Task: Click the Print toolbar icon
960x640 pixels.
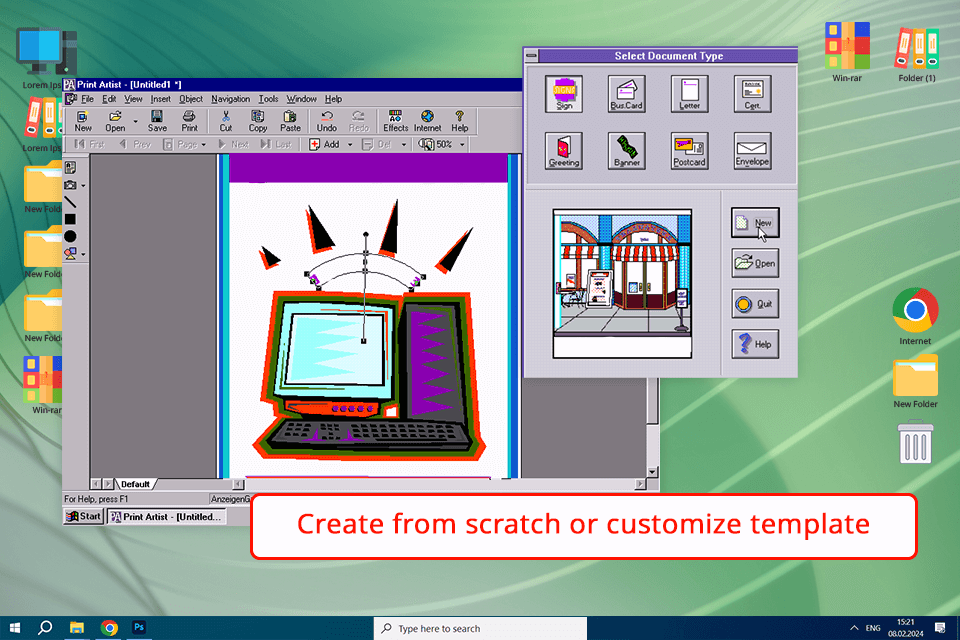Action: [189, 121]
